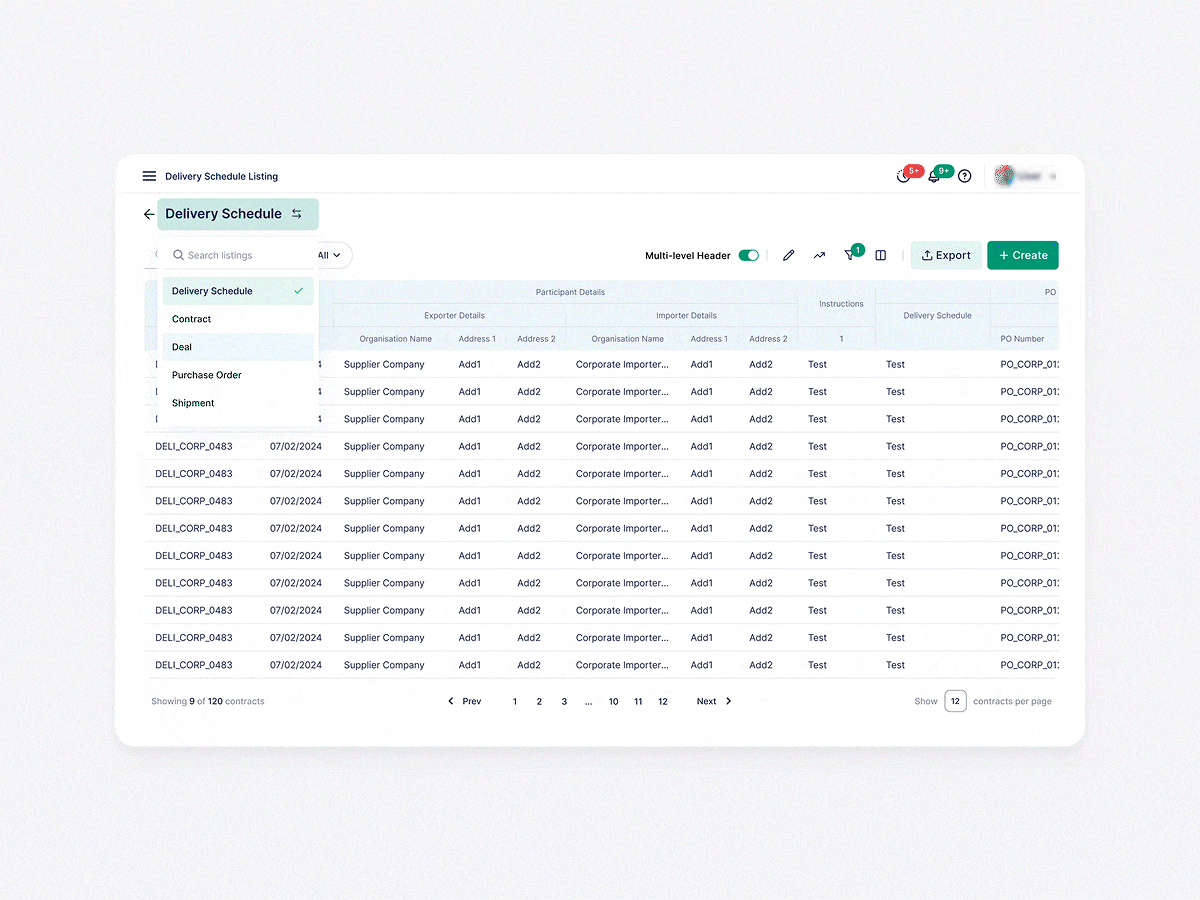1200x900 pixels.
Task: Select Deal in listings menu
Action: point(238,347)
